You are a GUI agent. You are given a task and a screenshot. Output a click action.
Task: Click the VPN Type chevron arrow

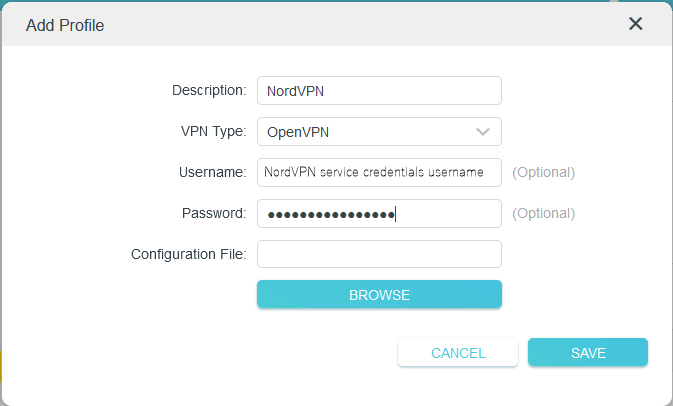[x=483, y=132]
